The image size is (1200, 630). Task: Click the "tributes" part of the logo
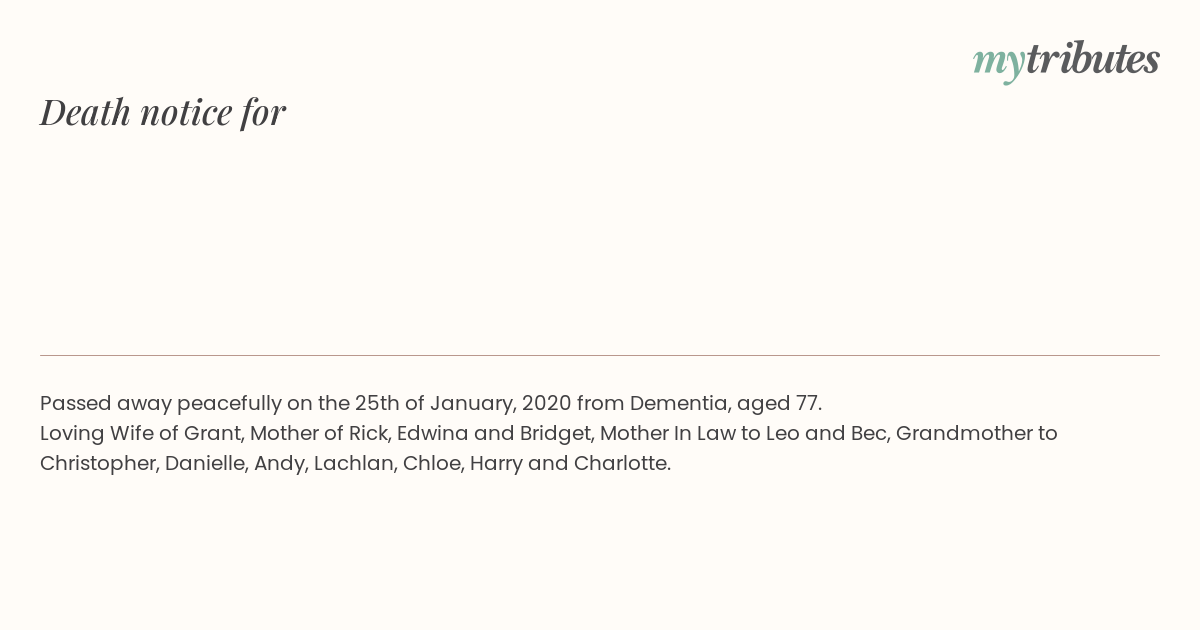pos(1093,59)
